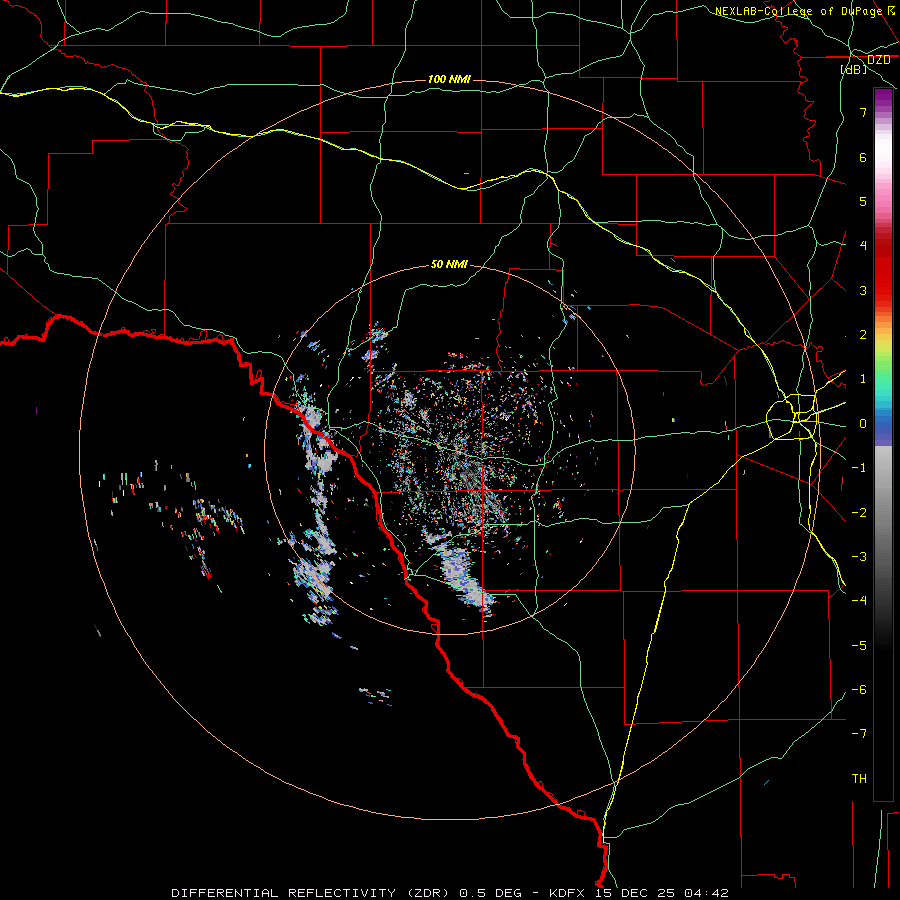Click the "50 NMI" range ring label
This screenshot has width=900, height=900.
pos(449,264)
